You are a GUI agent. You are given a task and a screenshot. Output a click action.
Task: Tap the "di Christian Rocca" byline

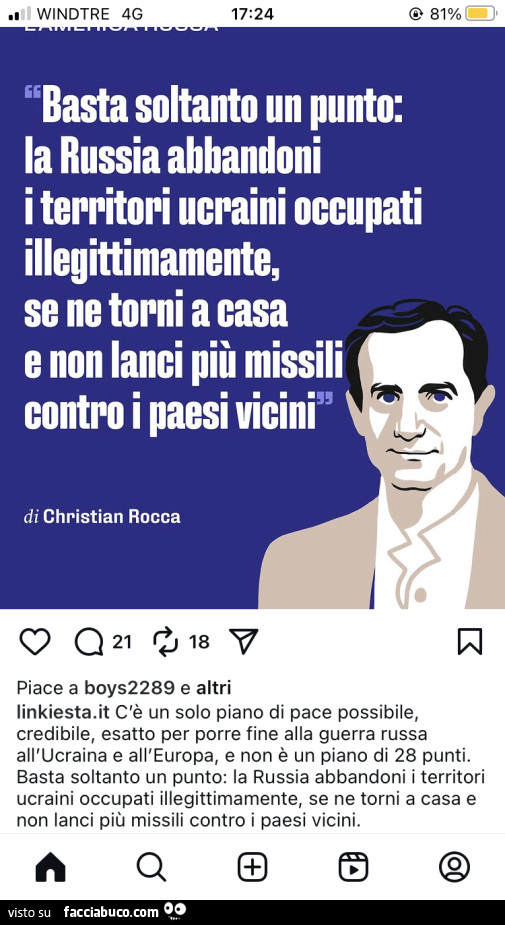[x=101, y=517]
